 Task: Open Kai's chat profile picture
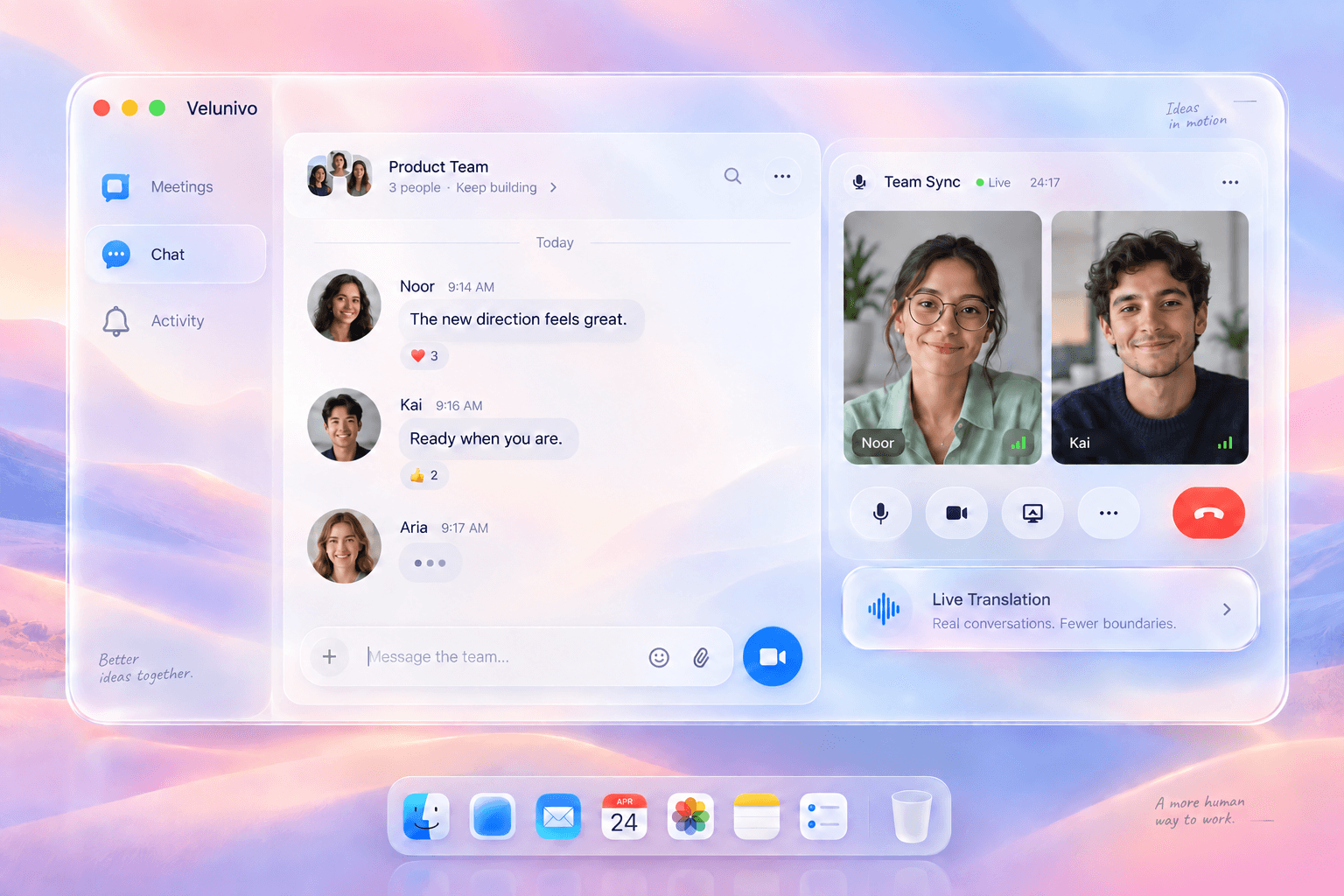pyautogui.click(x=344, y=424)
